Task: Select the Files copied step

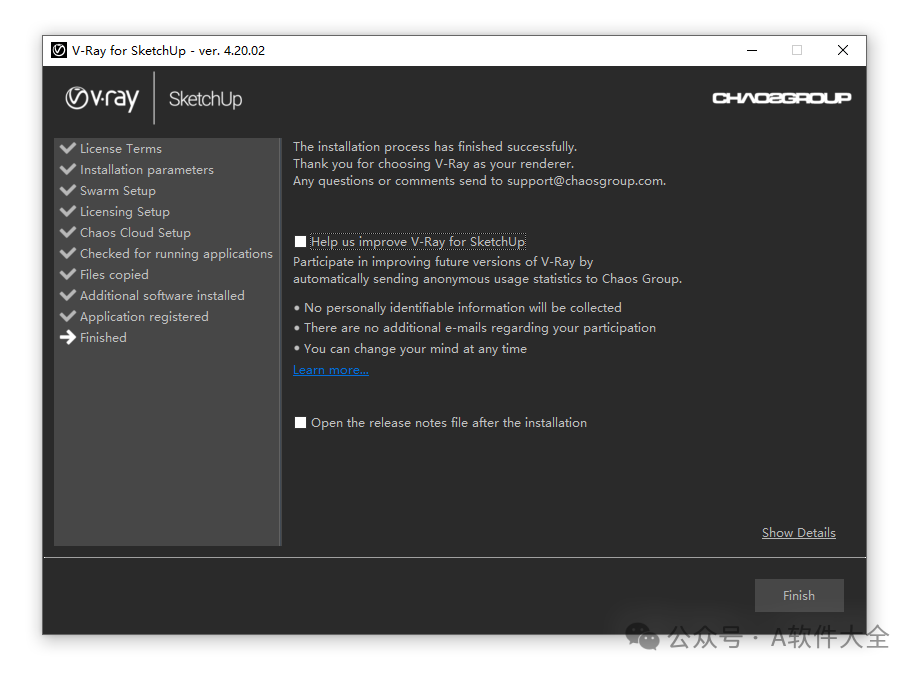Action: pyautogui.click(x=114, y=275)
